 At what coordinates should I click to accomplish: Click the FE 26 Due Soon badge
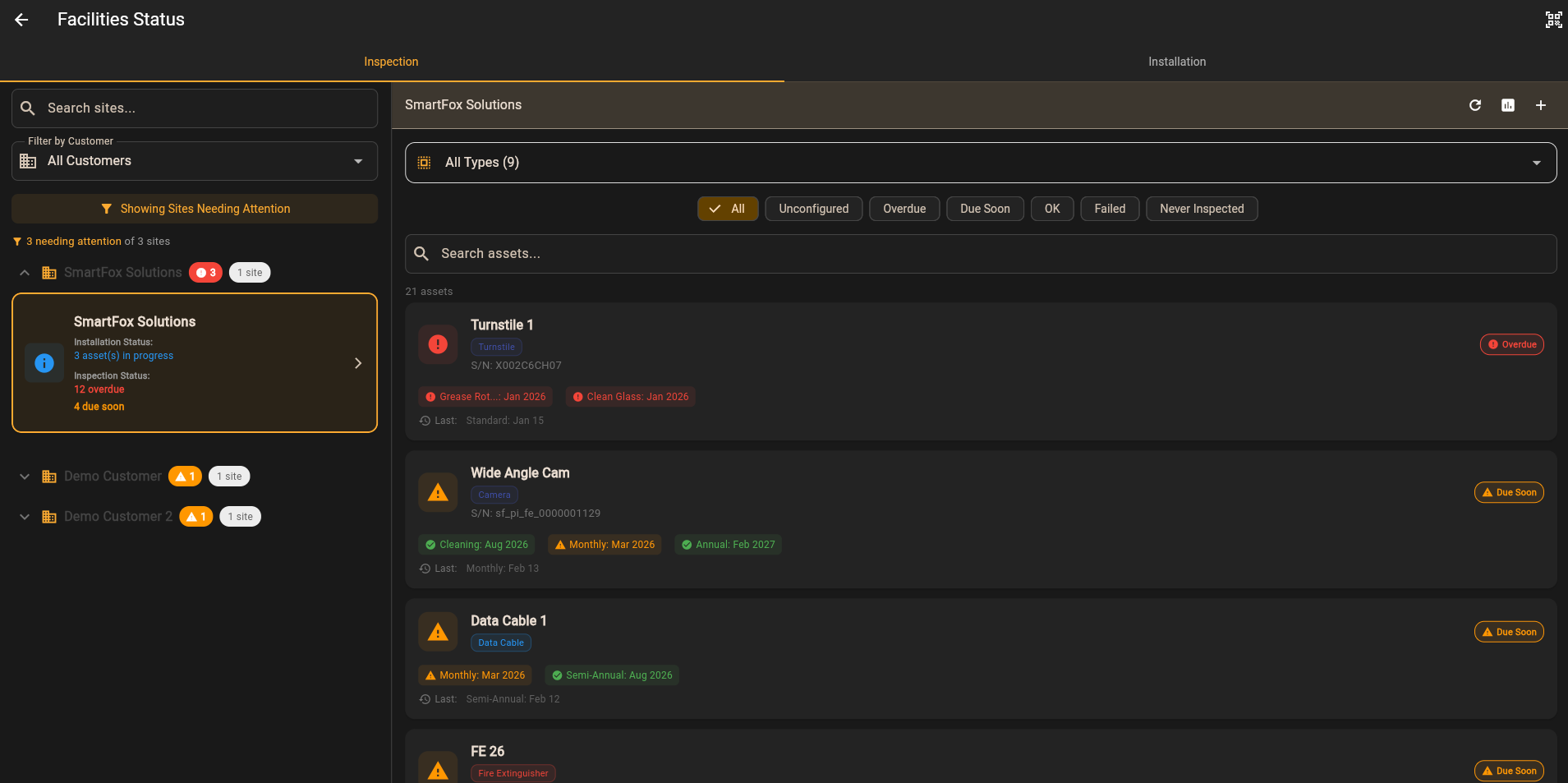point(1509,771)
